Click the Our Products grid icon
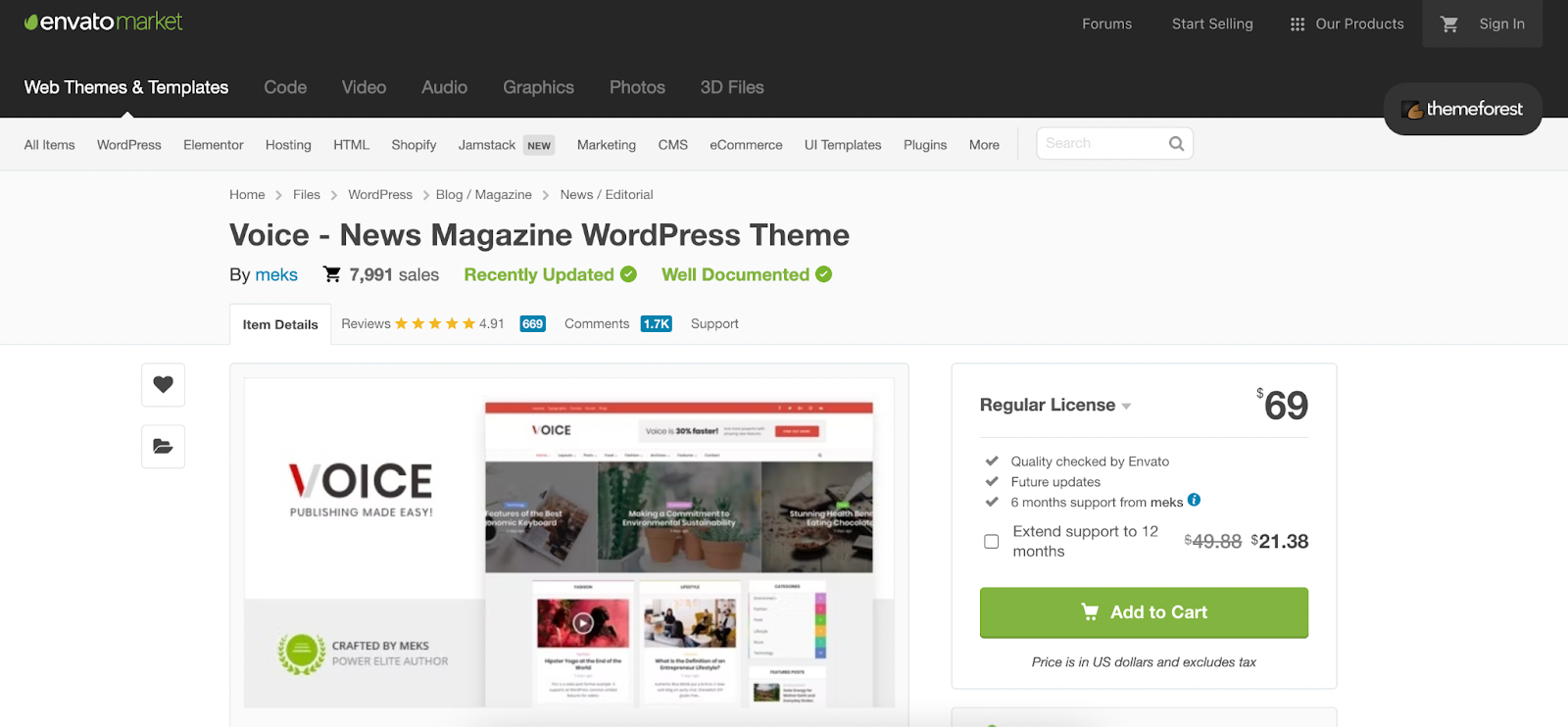The width and height of the screenshot is (1568, 727). coord(1298,24)
